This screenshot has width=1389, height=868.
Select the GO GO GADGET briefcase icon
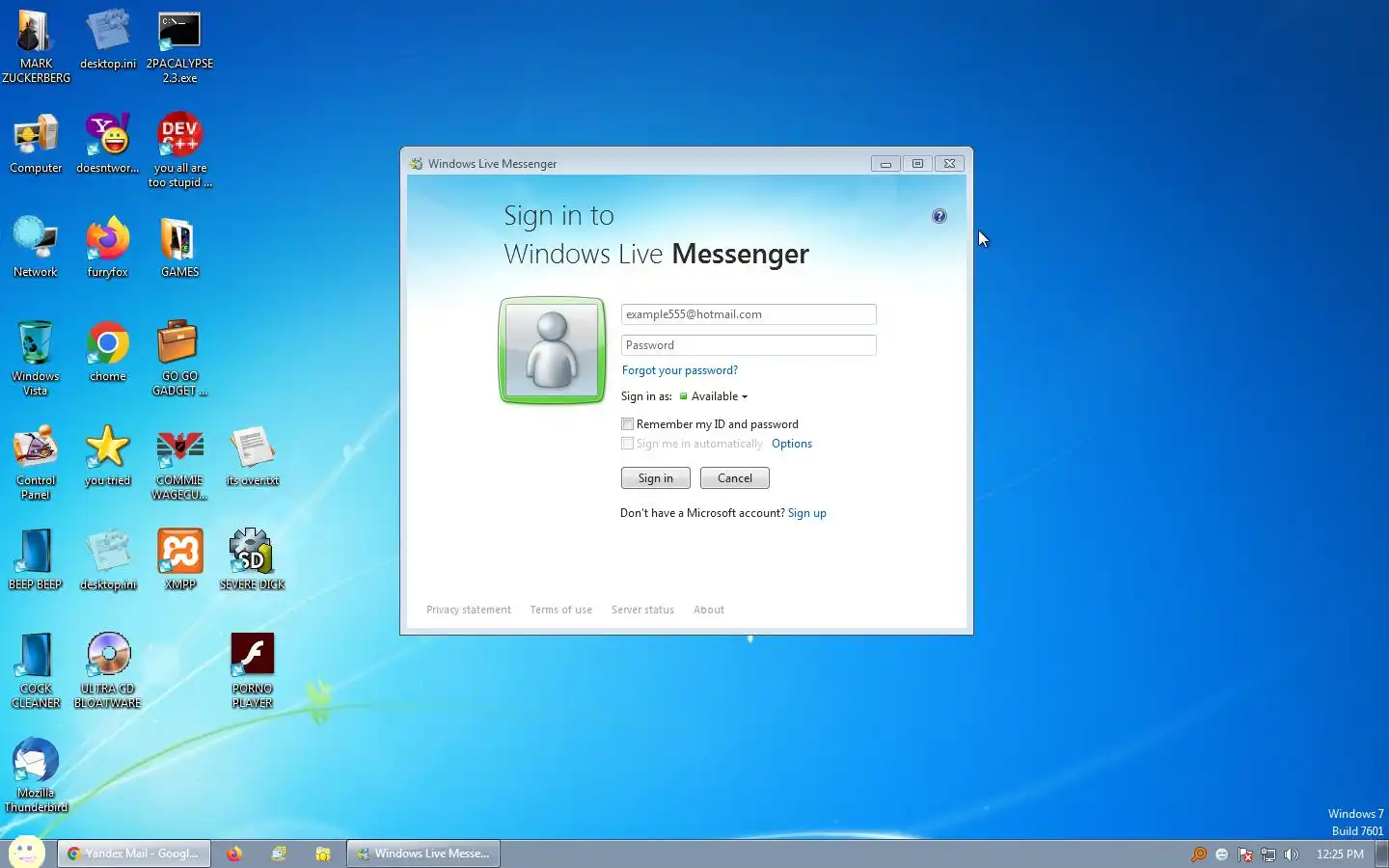[x=179, y=359]
